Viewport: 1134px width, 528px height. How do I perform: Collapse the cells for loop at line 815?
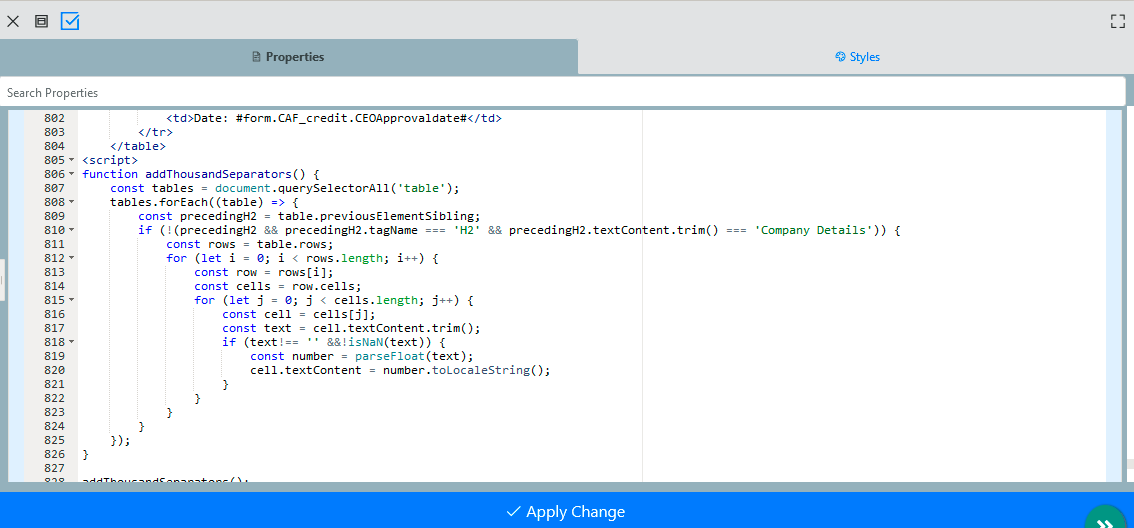point(73,300)
